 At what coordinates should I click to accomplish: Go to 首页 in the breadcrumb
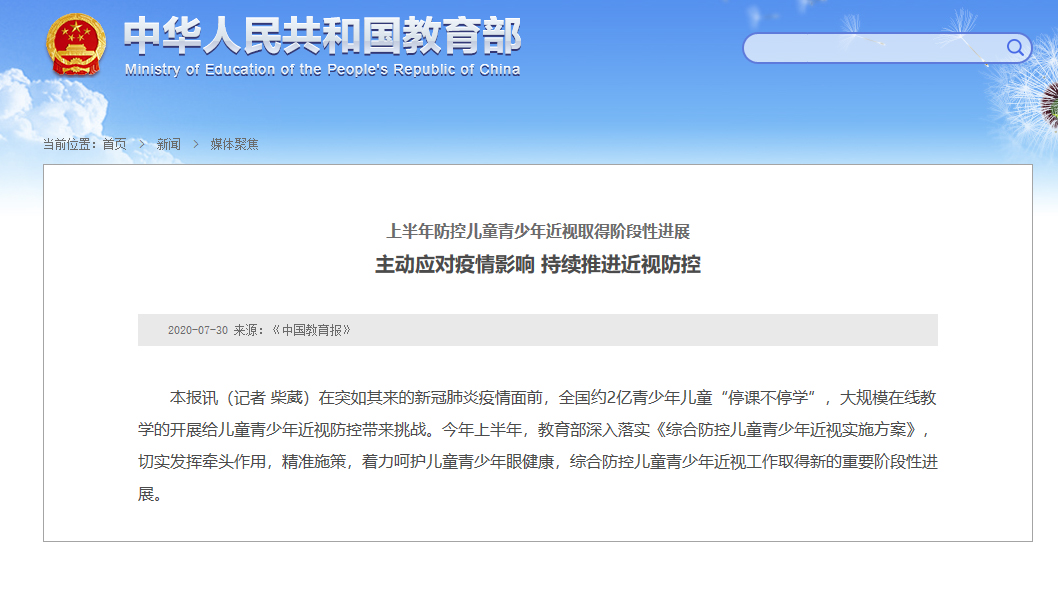115,144
